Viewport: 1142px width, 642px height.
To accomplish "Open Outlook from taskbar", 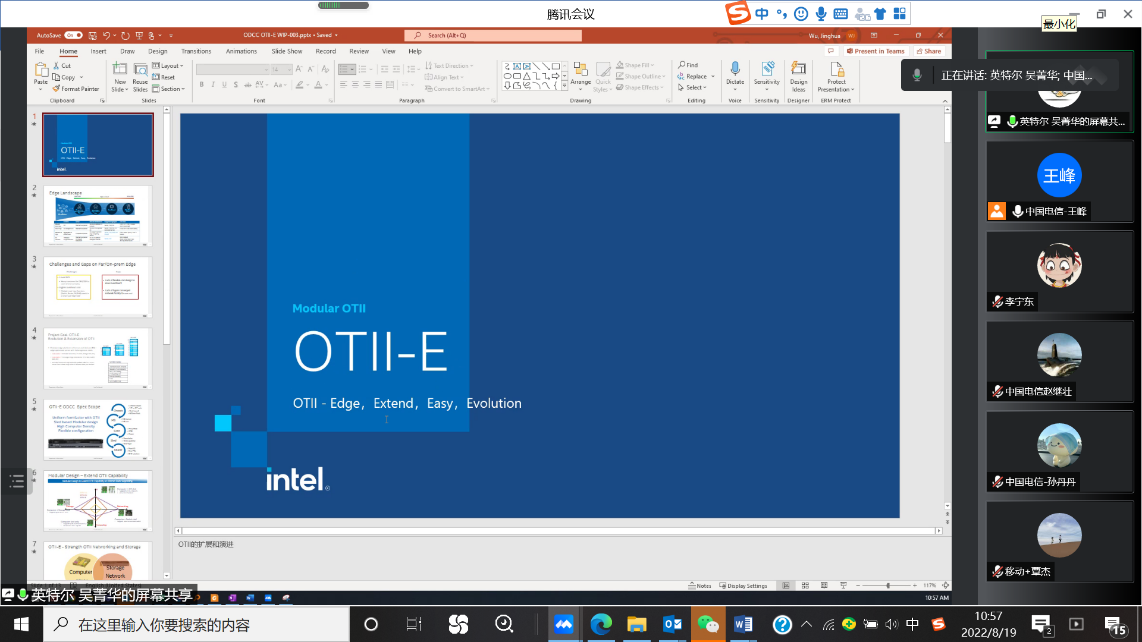I will [x=672, y=625].
